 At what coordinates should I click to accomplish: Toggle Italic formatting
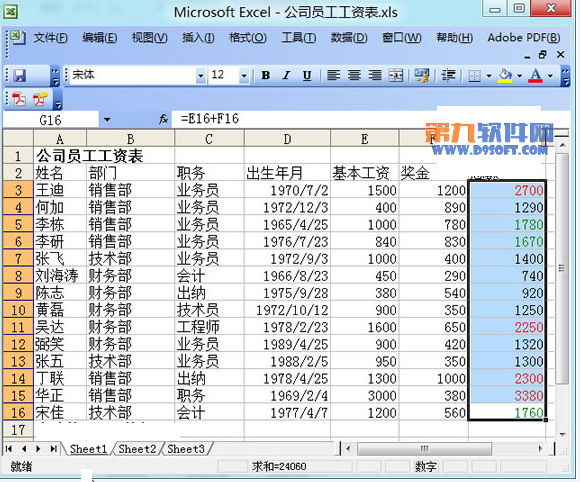pyautogui.click(x=286, y=75)
